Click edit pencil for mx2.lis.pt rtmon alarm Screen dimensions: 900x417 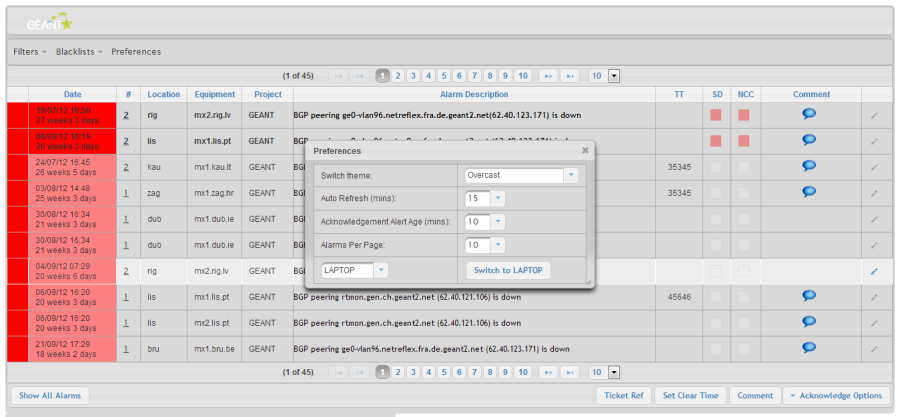874,323
